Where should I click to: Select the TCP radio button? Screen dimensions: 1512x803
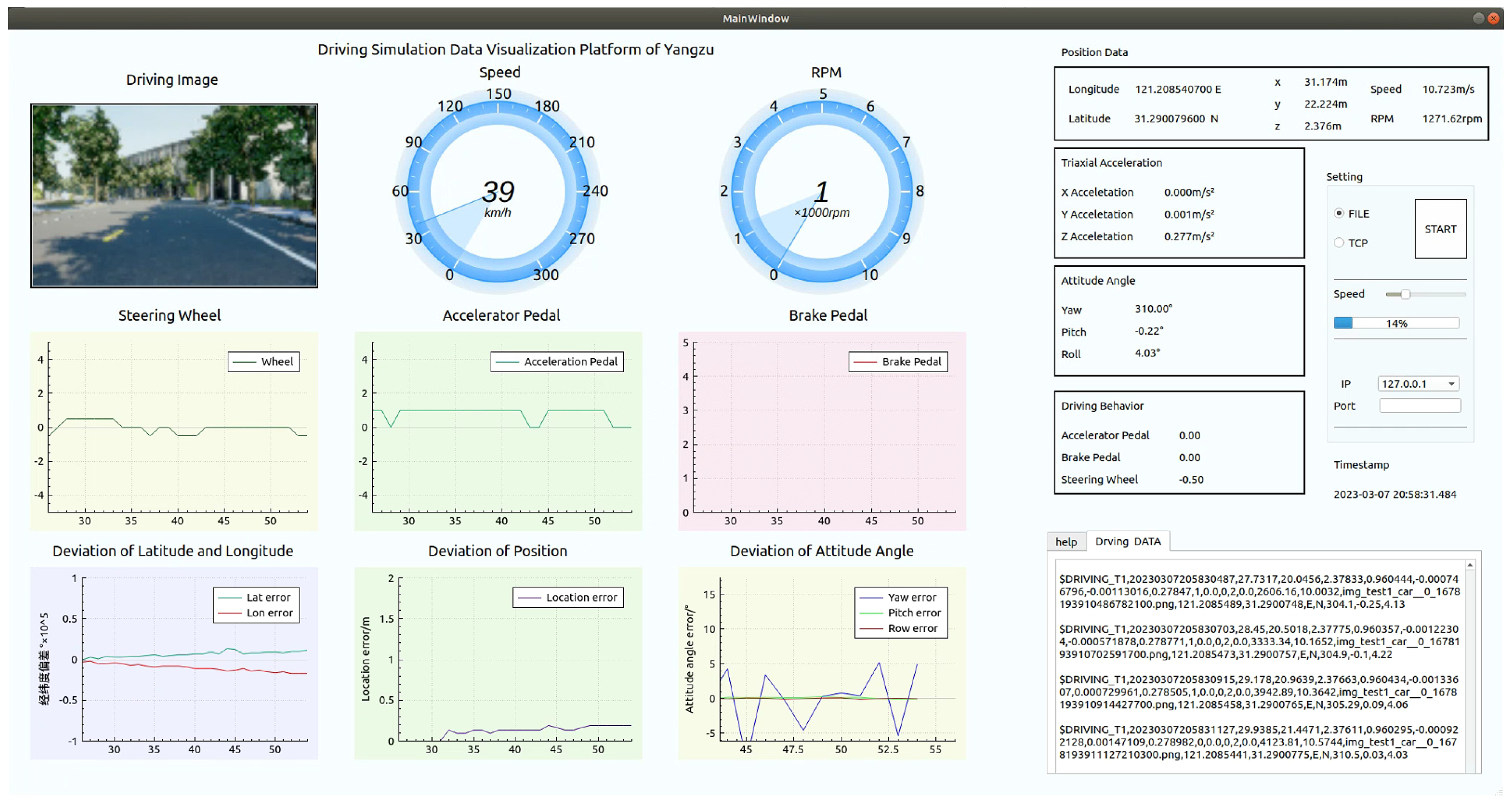(1339, 243)
